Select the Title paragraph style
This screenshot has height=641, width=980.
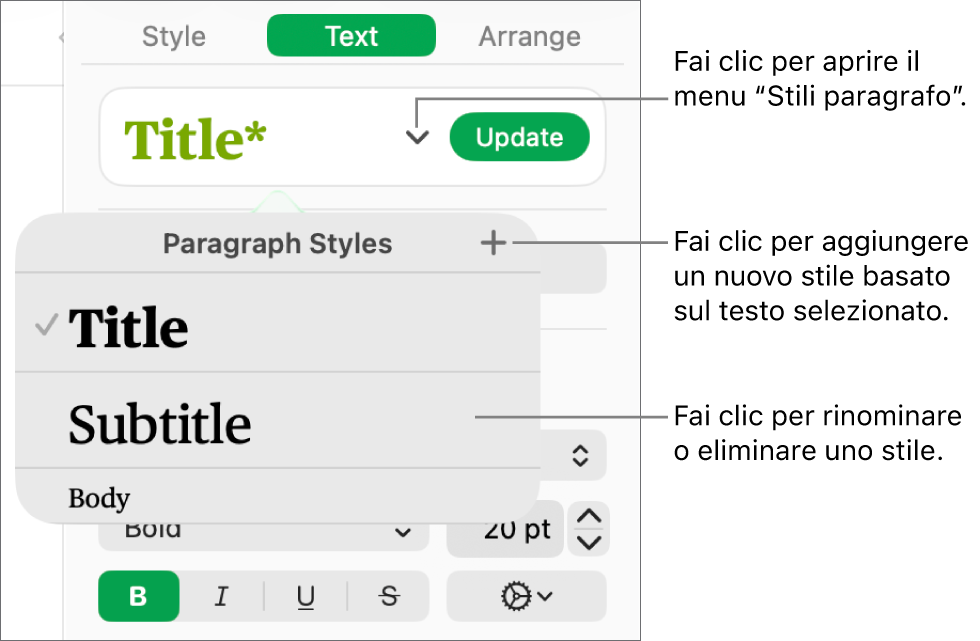point(128,327)
